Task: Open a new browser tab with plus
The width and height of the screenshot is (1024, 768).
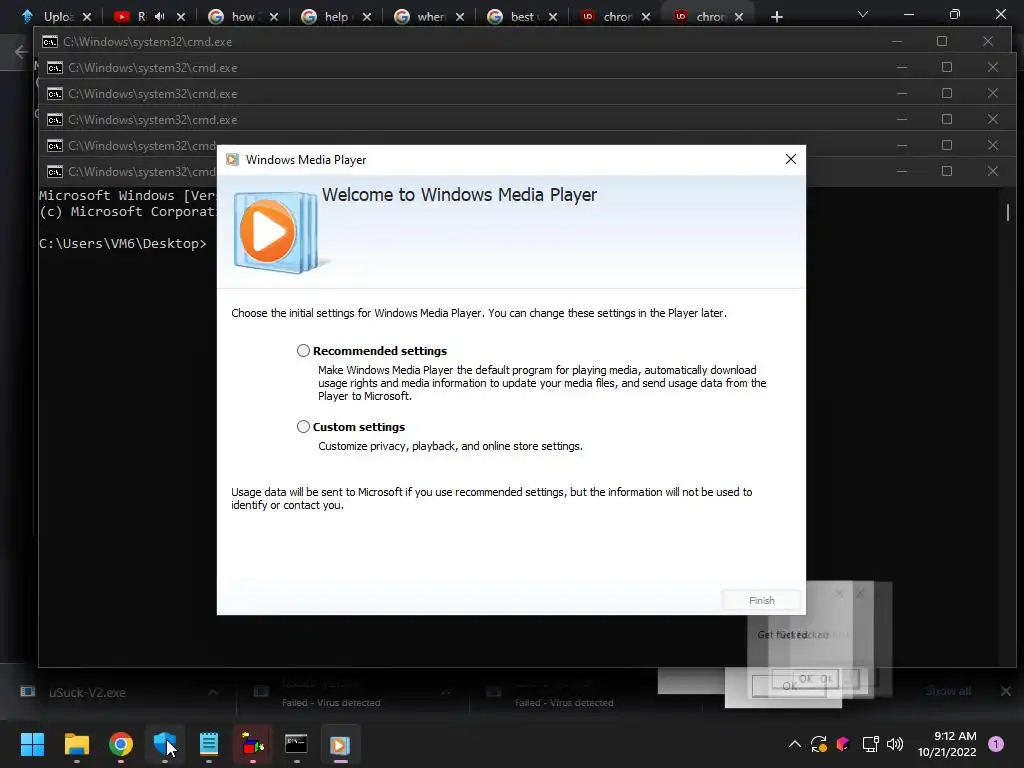Action: [776, 17]
